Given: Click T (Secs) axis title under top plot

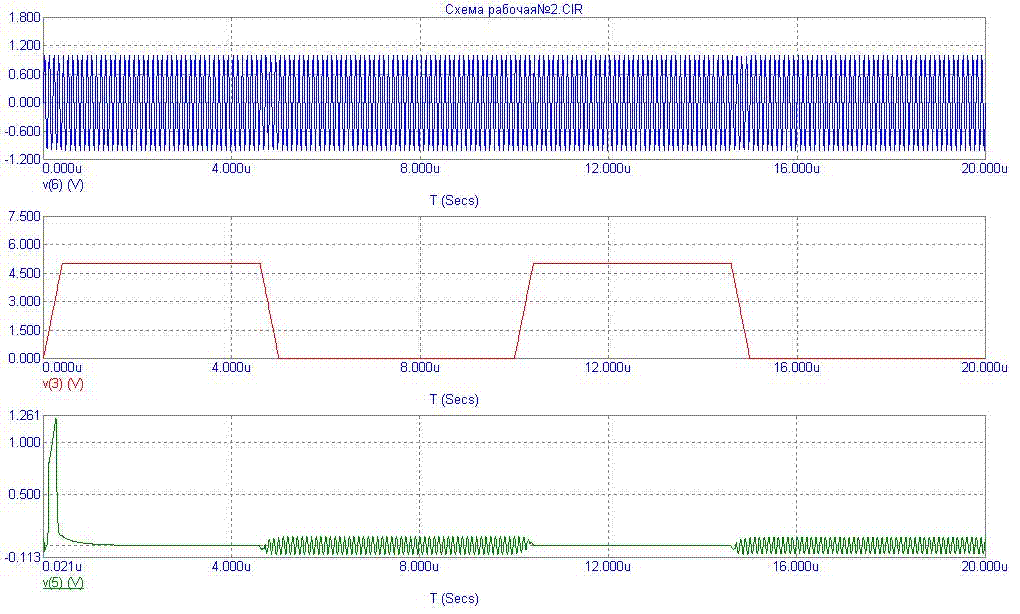Looking at the screenshot, I should click(x=454, y=201).
